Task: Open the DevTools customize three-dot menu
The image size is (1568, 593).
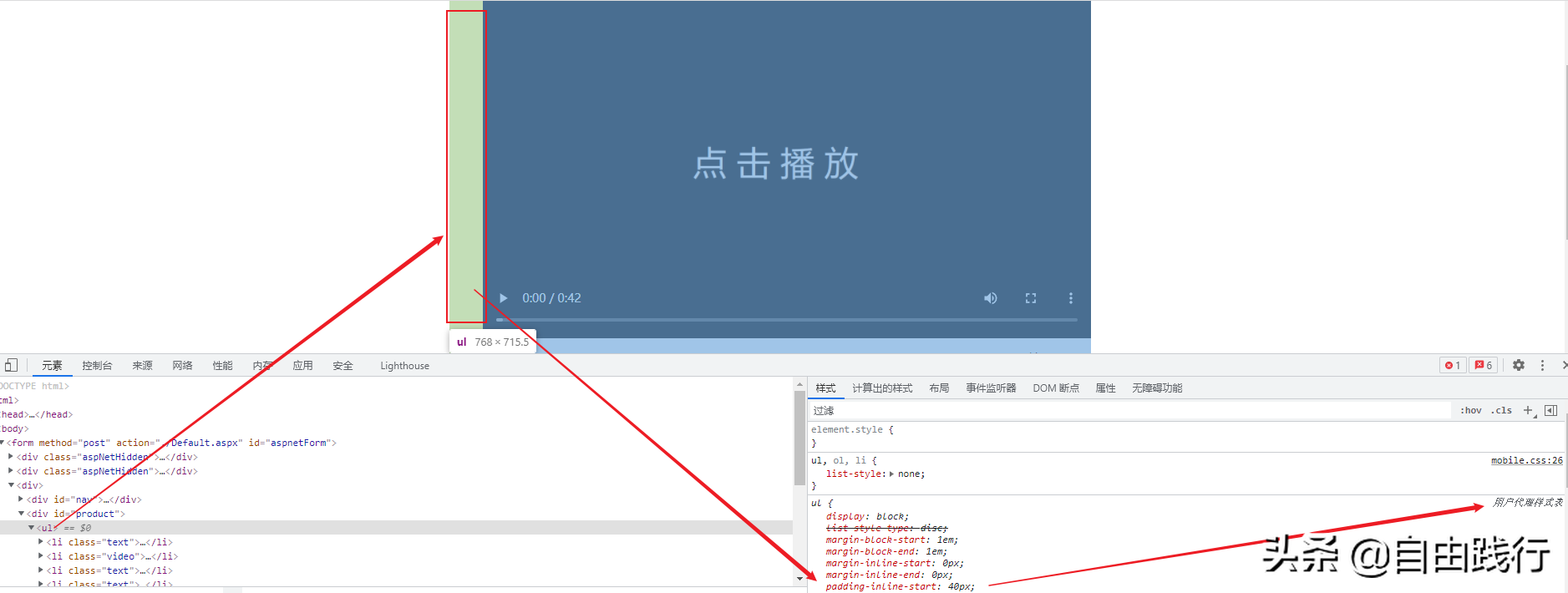Action: 1542,365
